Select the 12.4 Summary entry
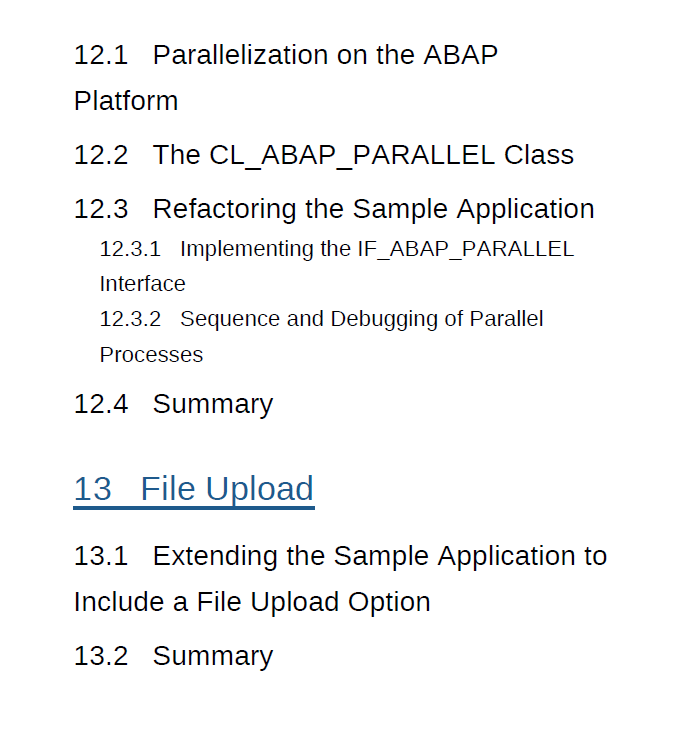The height and width of the screenshot is (734, 683). [x=212, y=404]
